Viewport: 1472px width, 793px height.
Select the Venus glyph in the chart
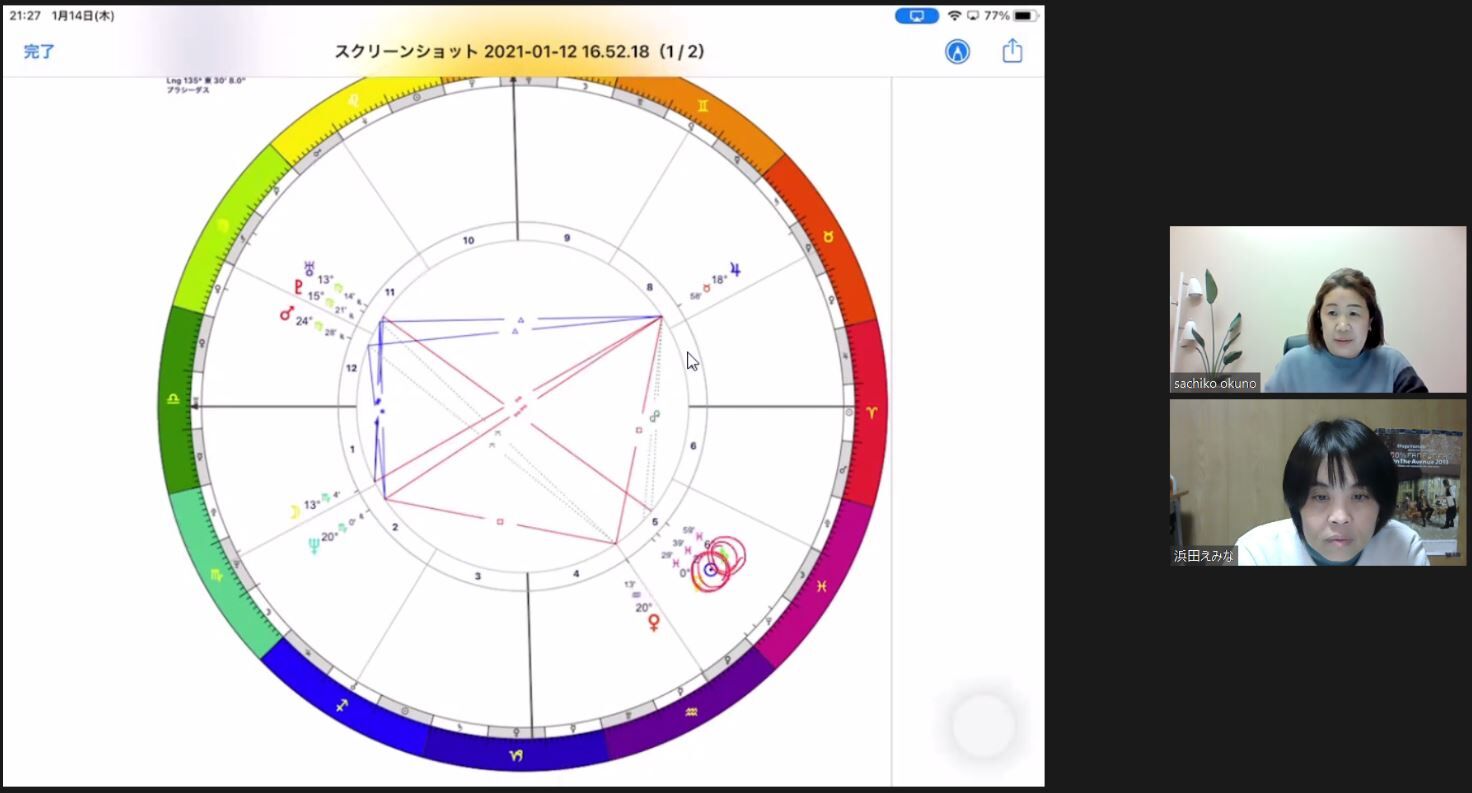pos(654,623)
